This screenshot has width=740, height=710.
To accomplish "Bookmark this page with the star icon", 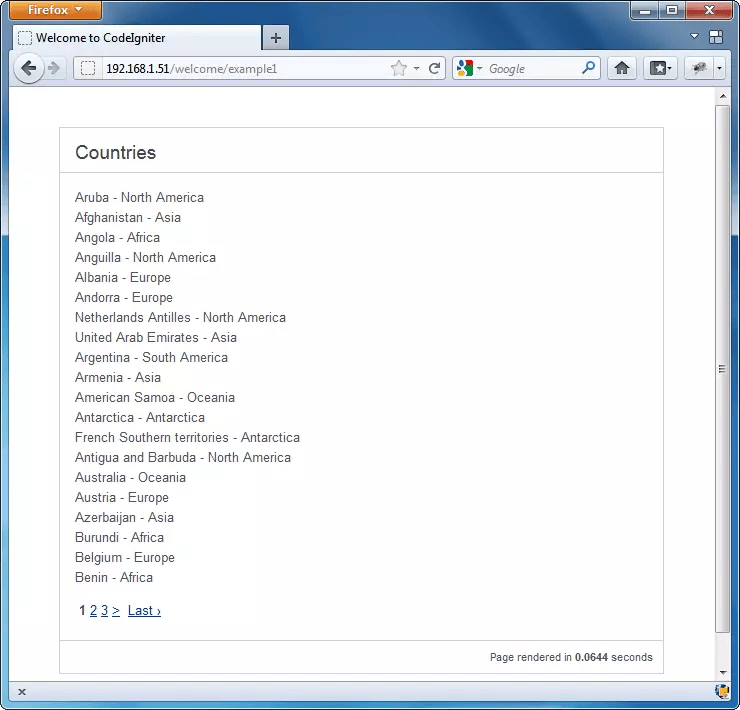I will (x=399, y=68).
